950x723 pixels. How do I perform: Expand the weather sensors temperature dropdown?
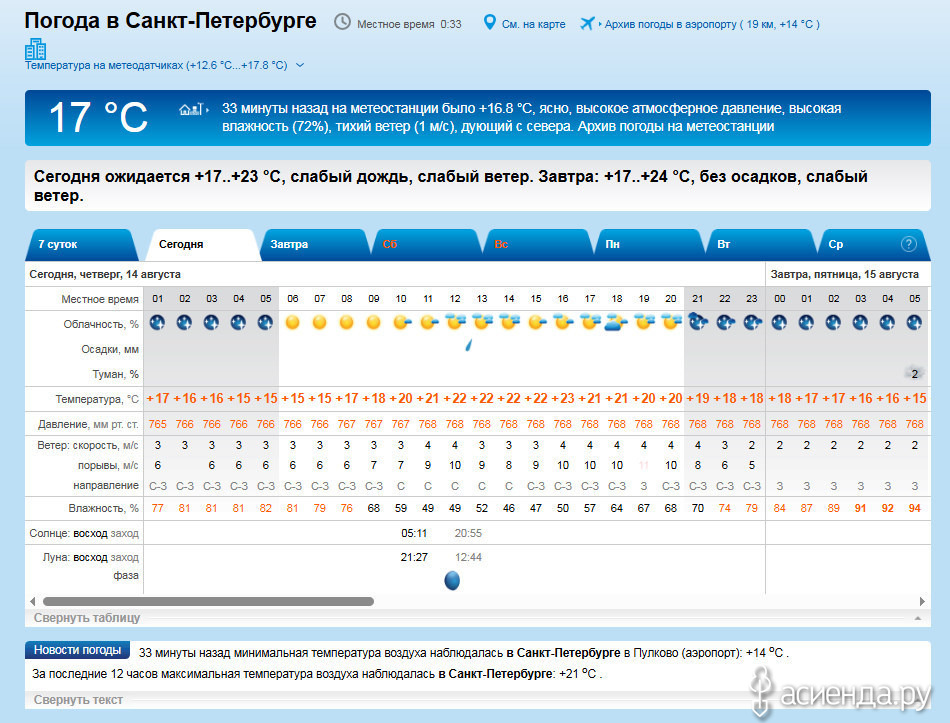(x=300, y=65)
